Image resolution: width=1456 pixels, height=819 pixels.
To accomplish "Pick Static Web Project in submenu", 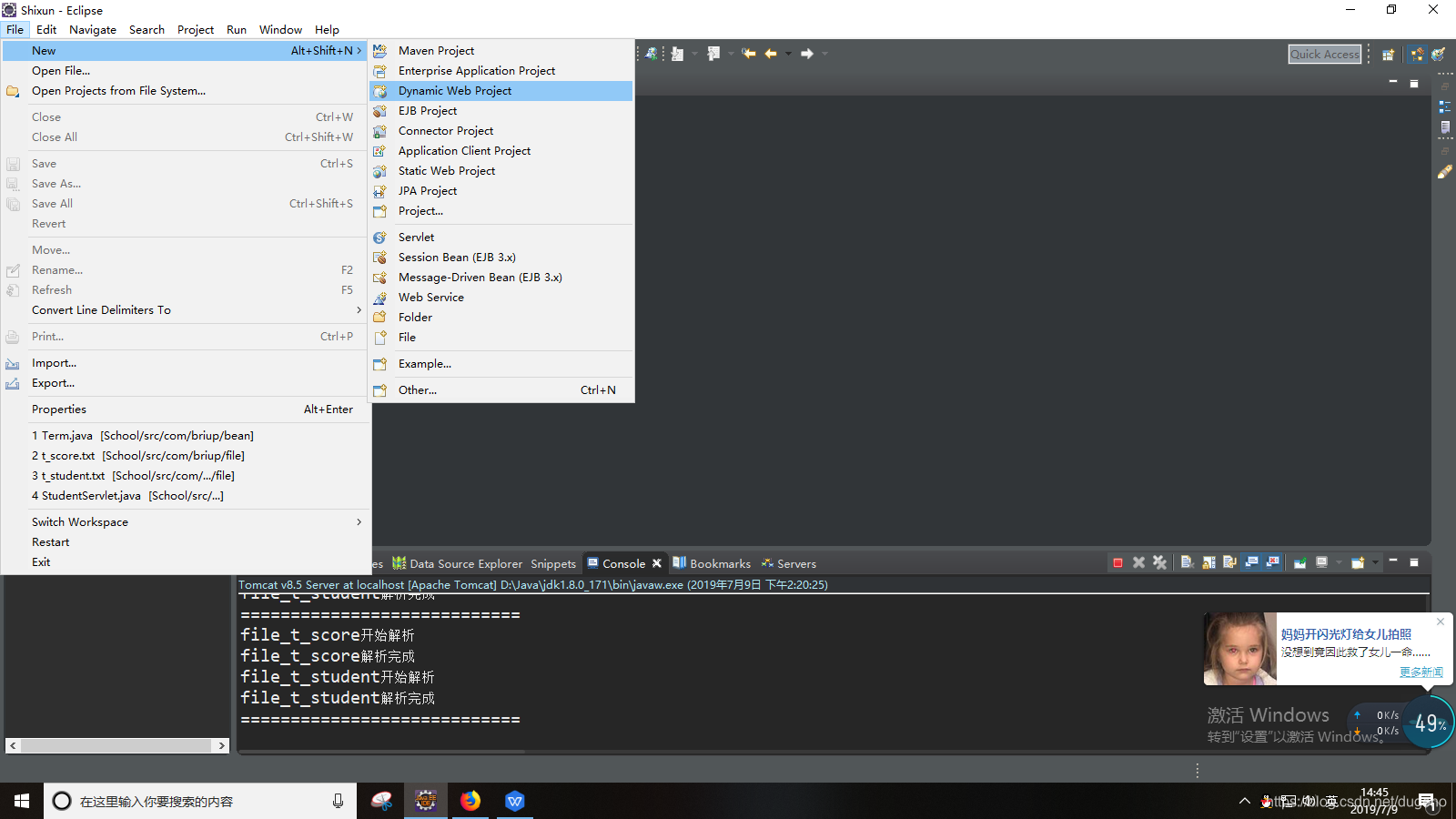I will [500, 171].
